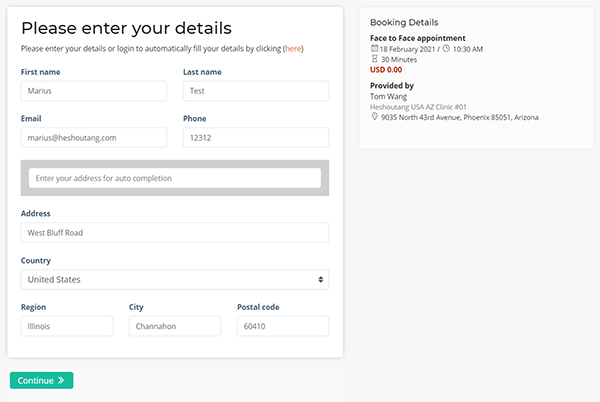Screen dimensions: 600x402
Task: Click the USD 0.00 price text
Action: [386, 70]
